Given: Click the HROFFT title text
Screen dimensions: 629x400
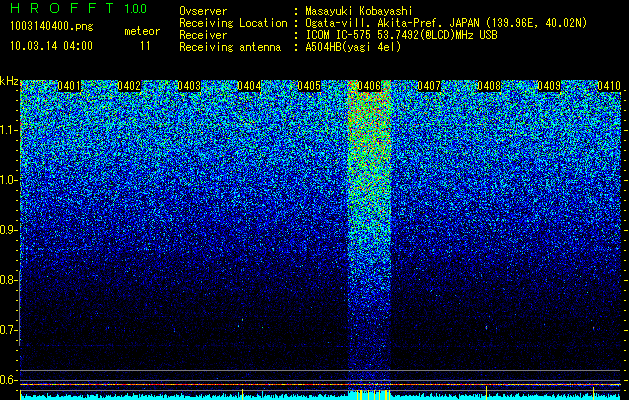Looking at the screenshot, I should pyautogui.click(x=62, y=8).
